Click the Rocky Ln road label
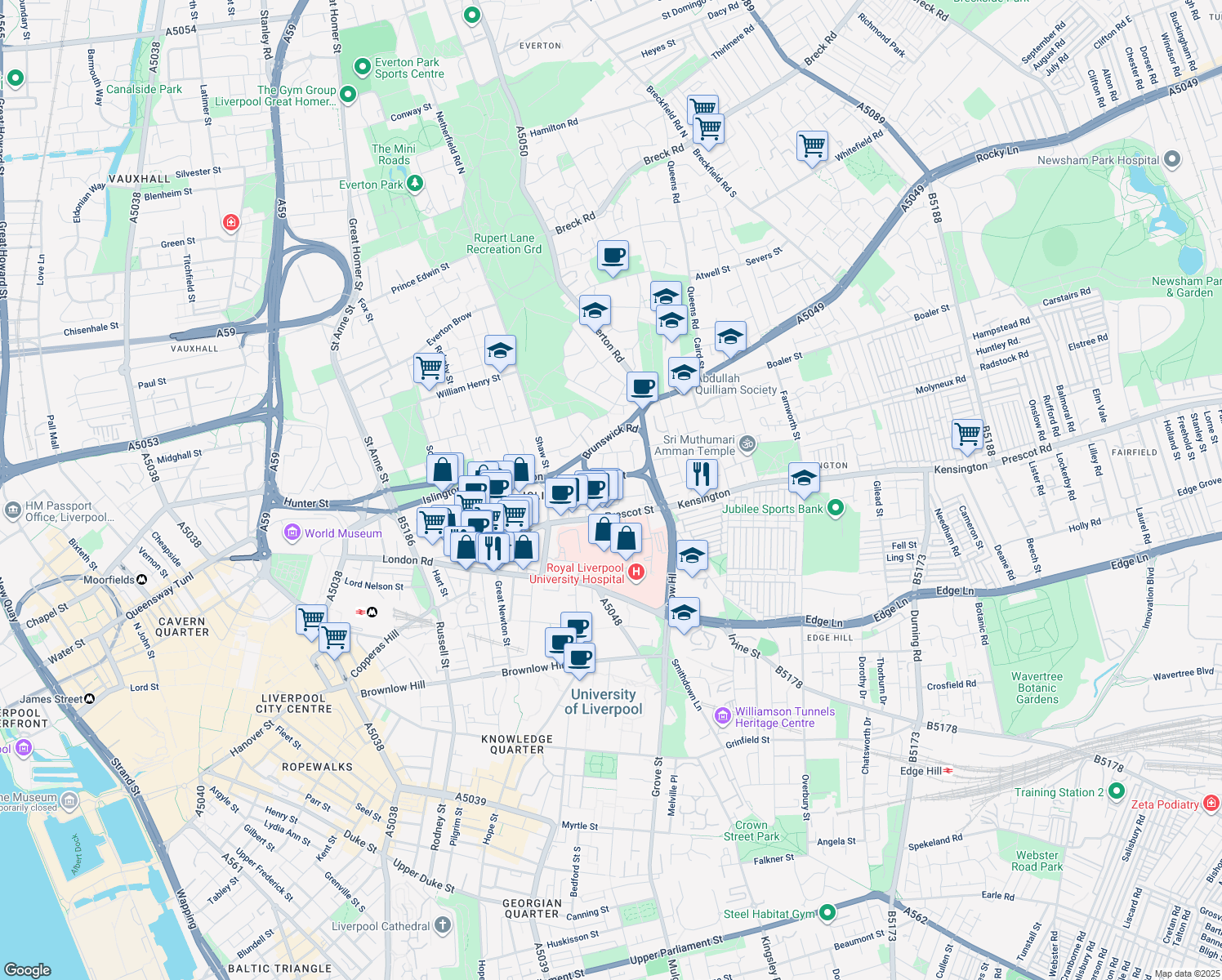Image resolution: width=1222 pixels, height=980 pixels. [x=997, y=154]
